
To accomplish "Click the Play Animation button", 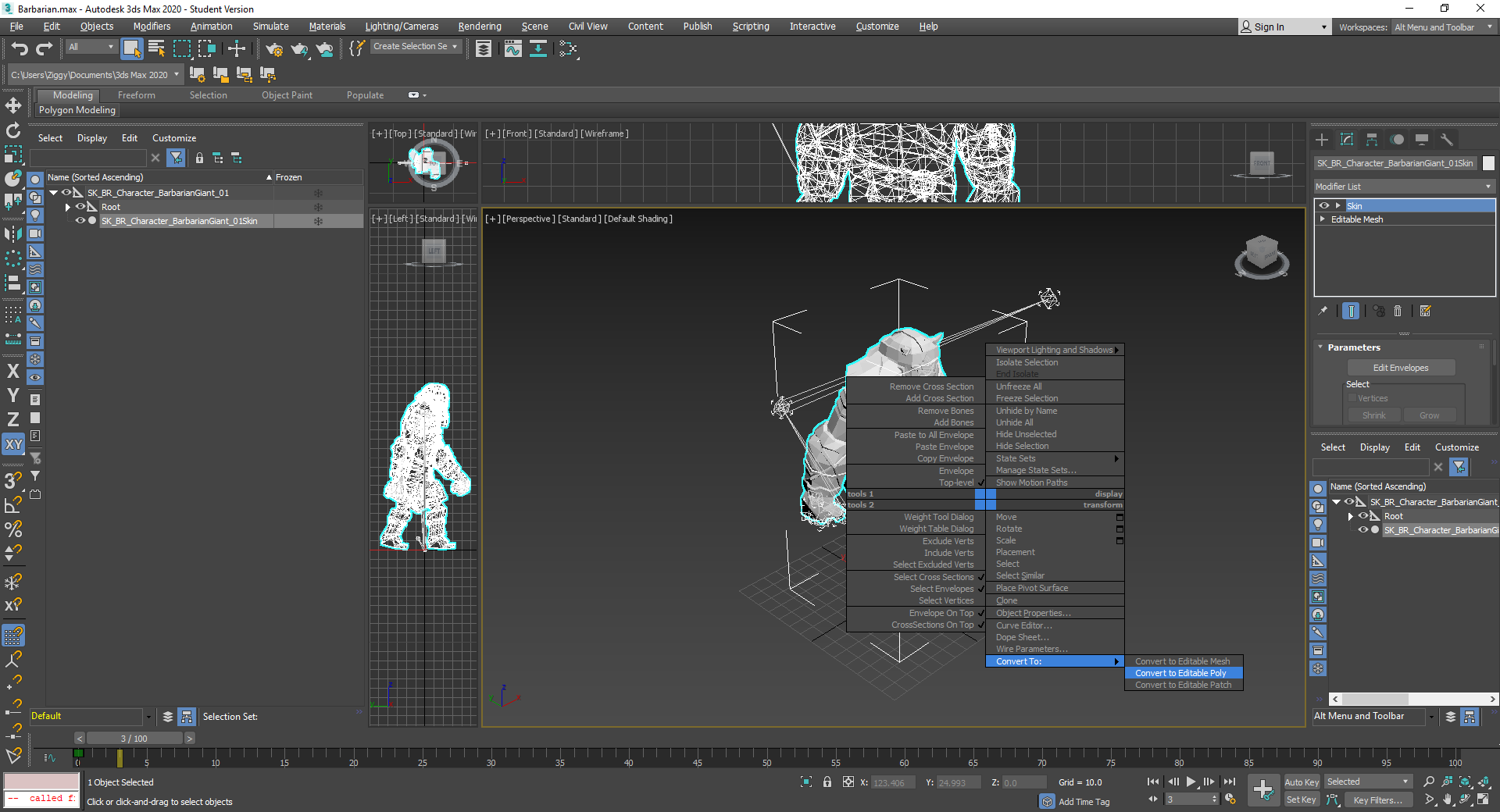I will click(x=1191, y=782).
